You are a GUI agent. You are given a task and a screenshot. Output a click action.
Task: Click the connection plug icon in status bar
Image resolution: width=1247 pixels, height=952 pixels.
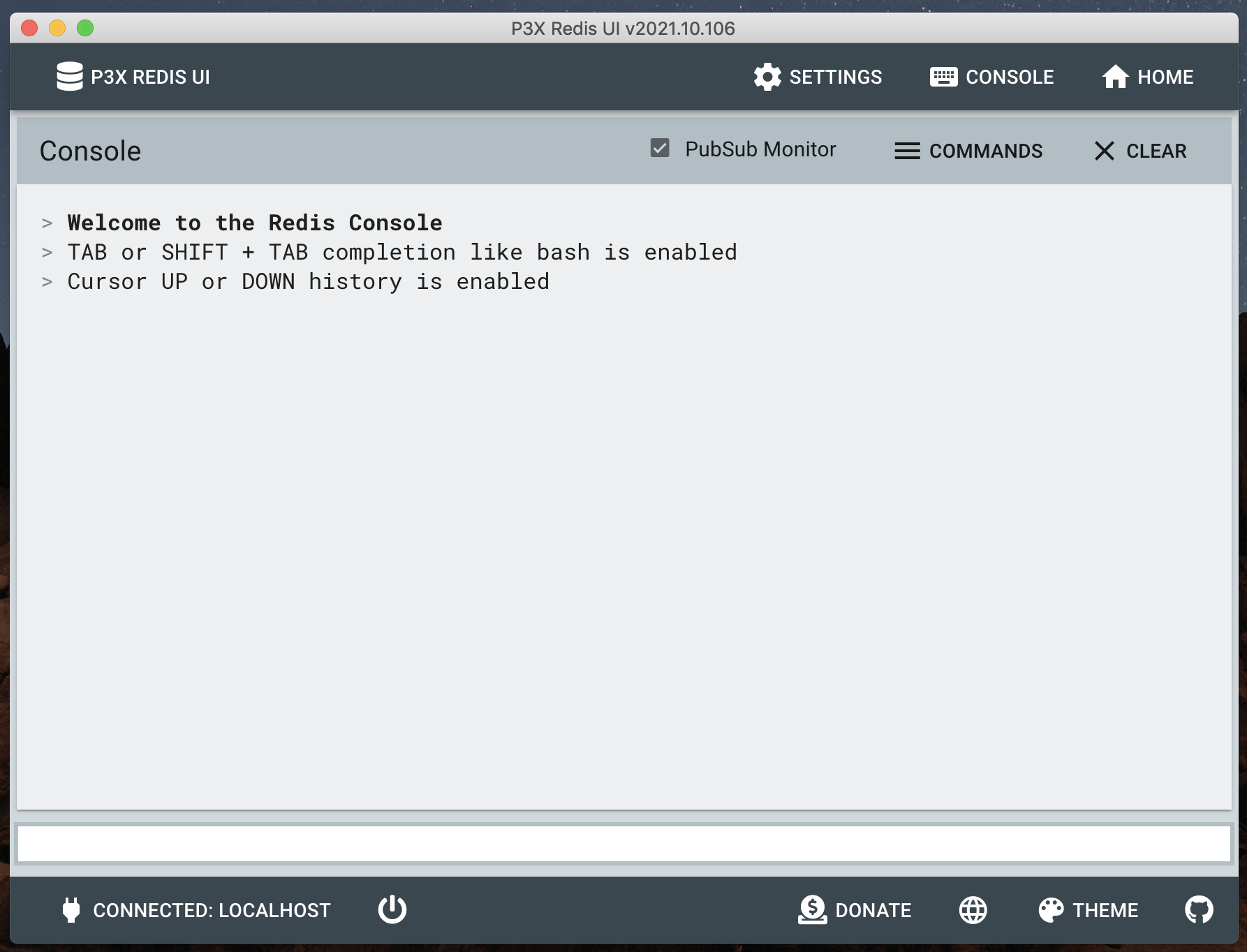pos(71,909)
